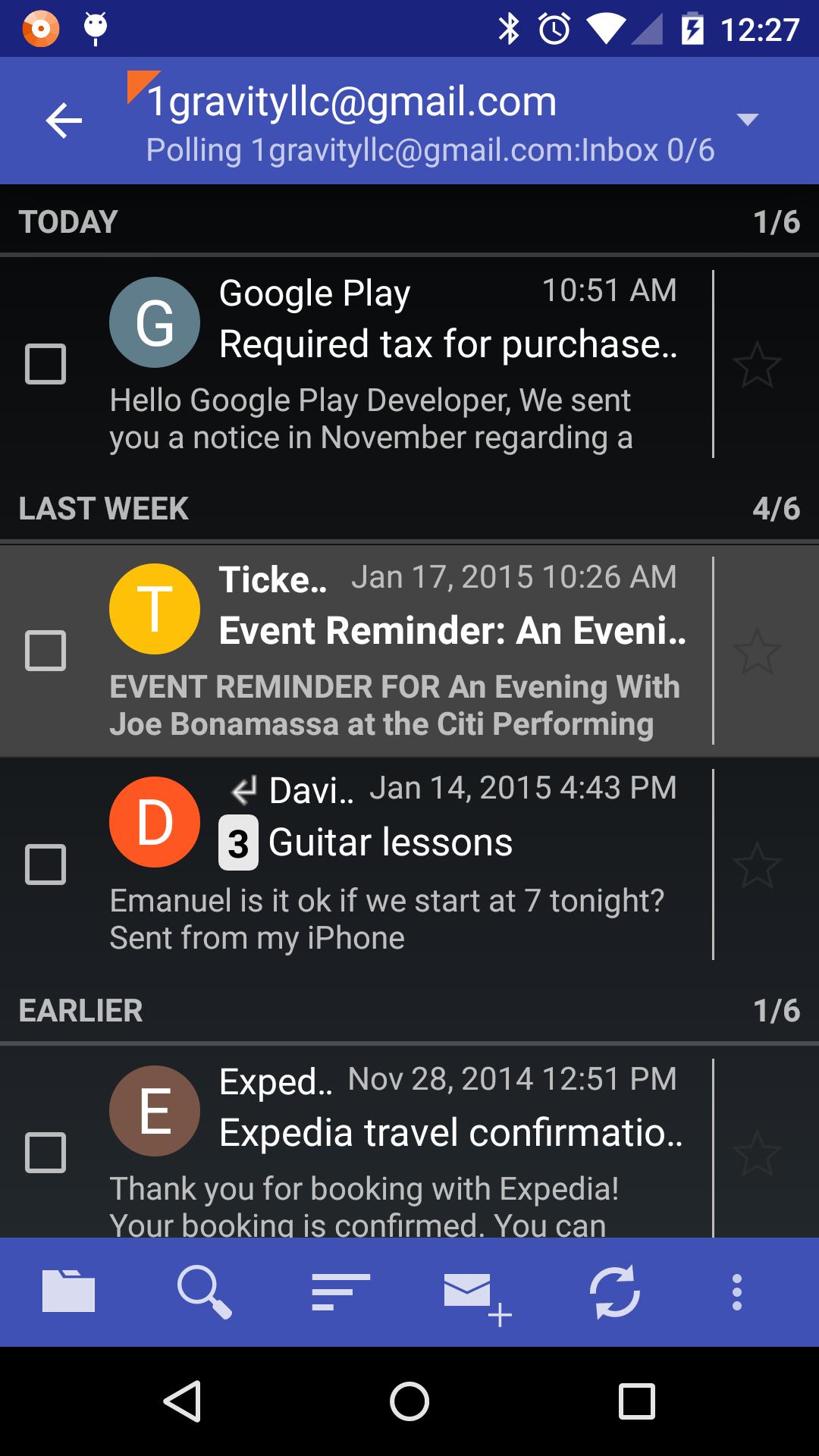The width and height of the screenshot is (819, 1456).
Task: Tap the Android home button
Action: (x=409, y=1401)
